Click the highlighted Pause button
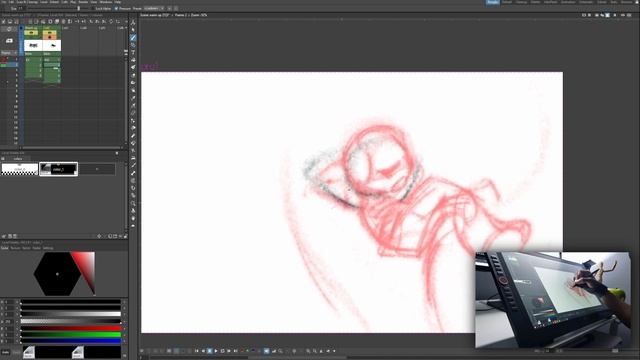This screenshot has height=360, width=640. coord(209,351)
